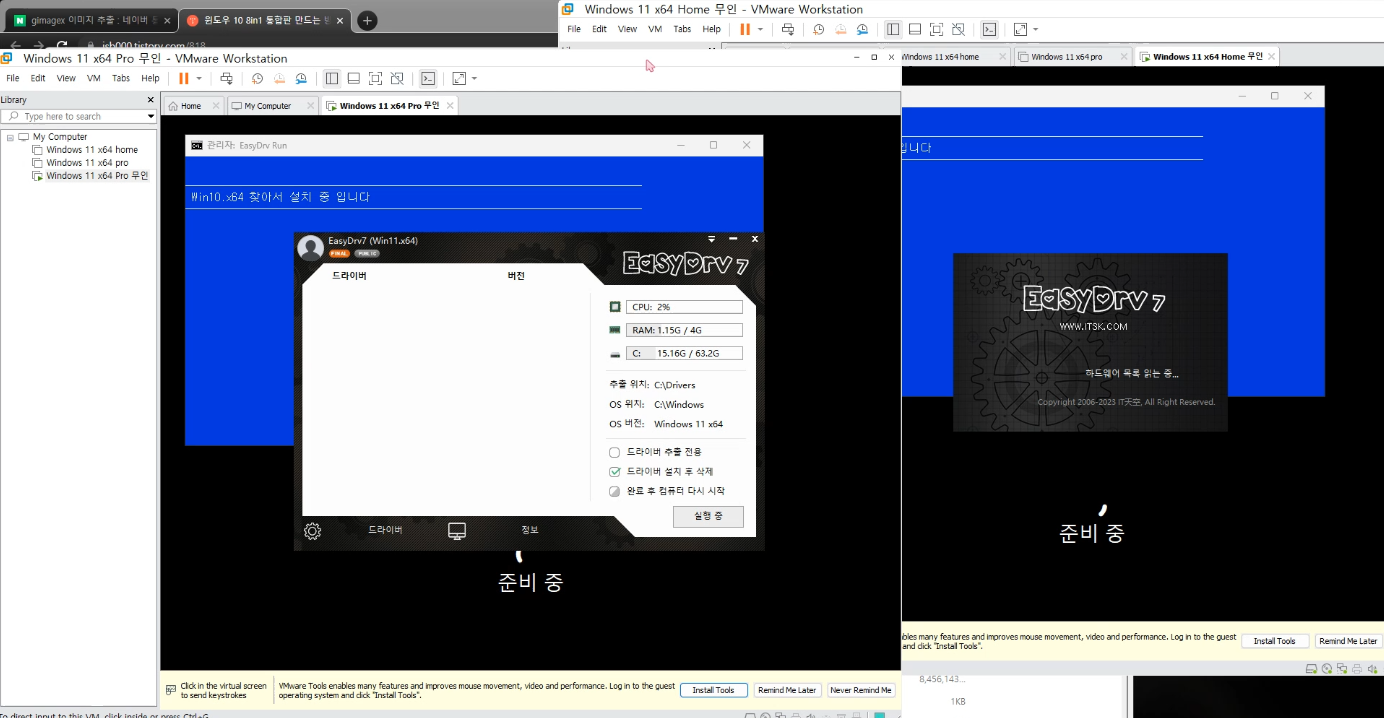Image resolution: width=1384 pixels, height=718 pixels.
Task: Click the 드라이버 column header in EasyDrv7 list
Action: coord(349,276)
